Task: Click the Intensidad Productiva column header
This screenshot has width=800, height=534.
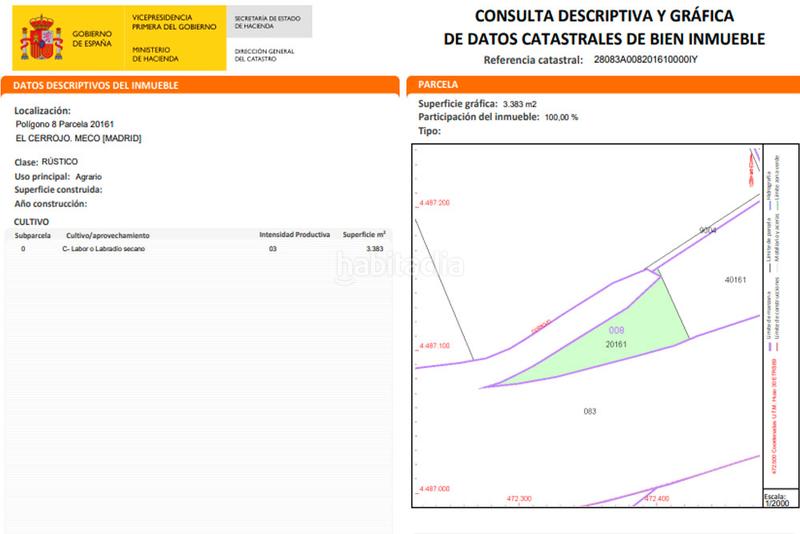Action: click(x=294, y=234)
